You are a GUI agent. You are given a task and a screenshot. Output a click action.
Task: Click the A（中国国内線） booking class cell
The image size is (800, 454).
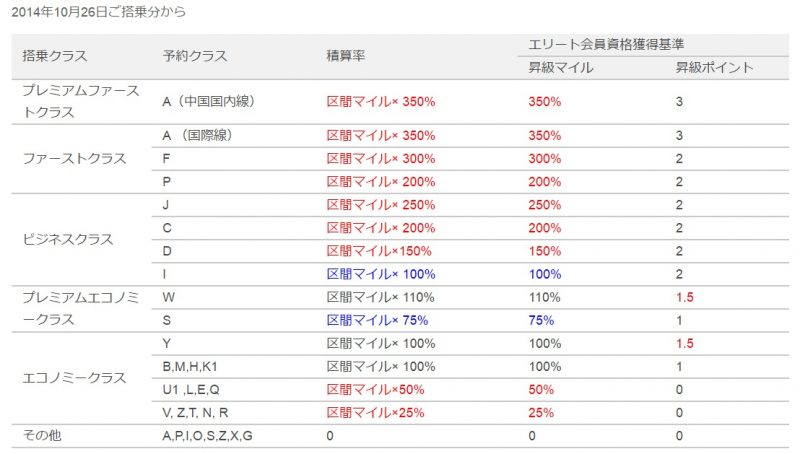coord(208,102)
